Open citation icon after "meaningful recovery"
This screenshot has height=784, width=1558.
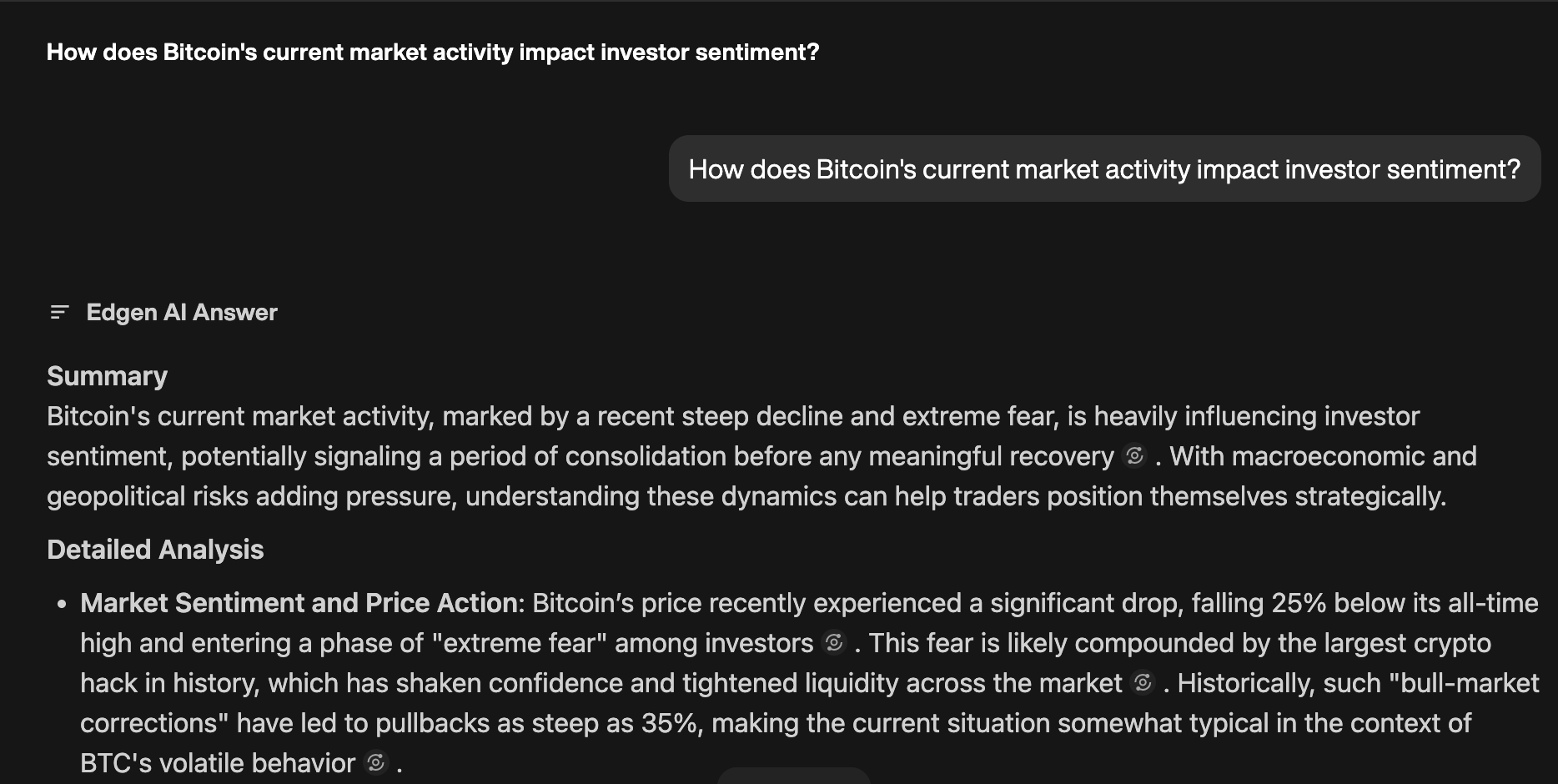point(1134,455)
